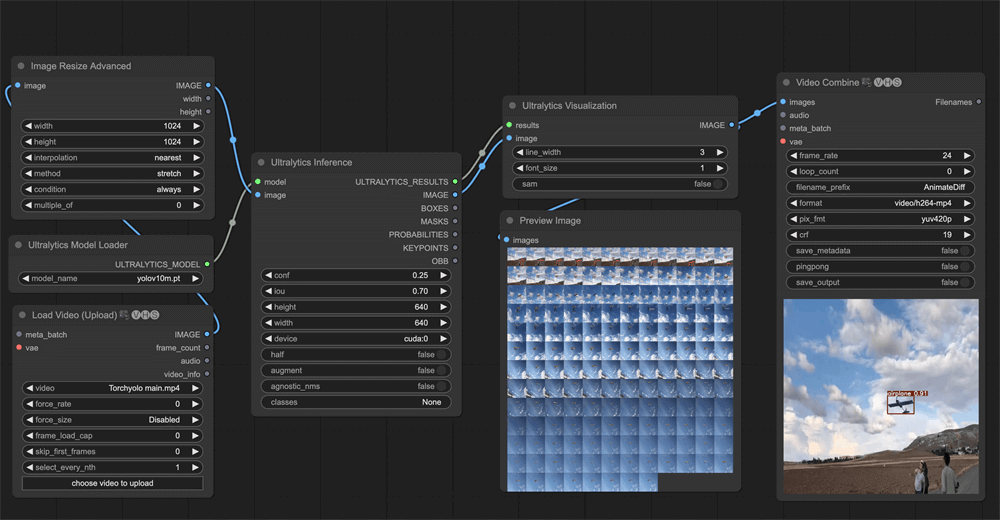1000x520 pixels.
Task: Toggle the agnostic_nms option
Action: coord(356,387)
